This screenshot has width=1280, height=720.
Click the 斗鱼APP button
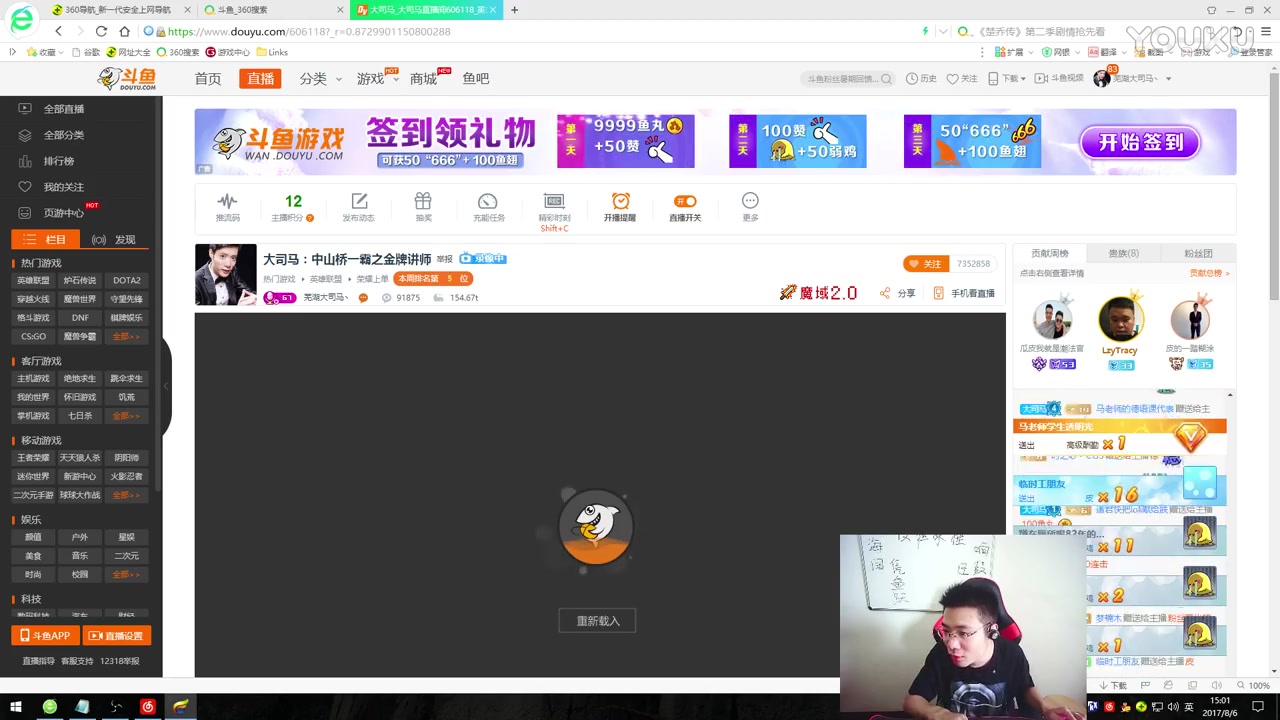pos(45,636)
